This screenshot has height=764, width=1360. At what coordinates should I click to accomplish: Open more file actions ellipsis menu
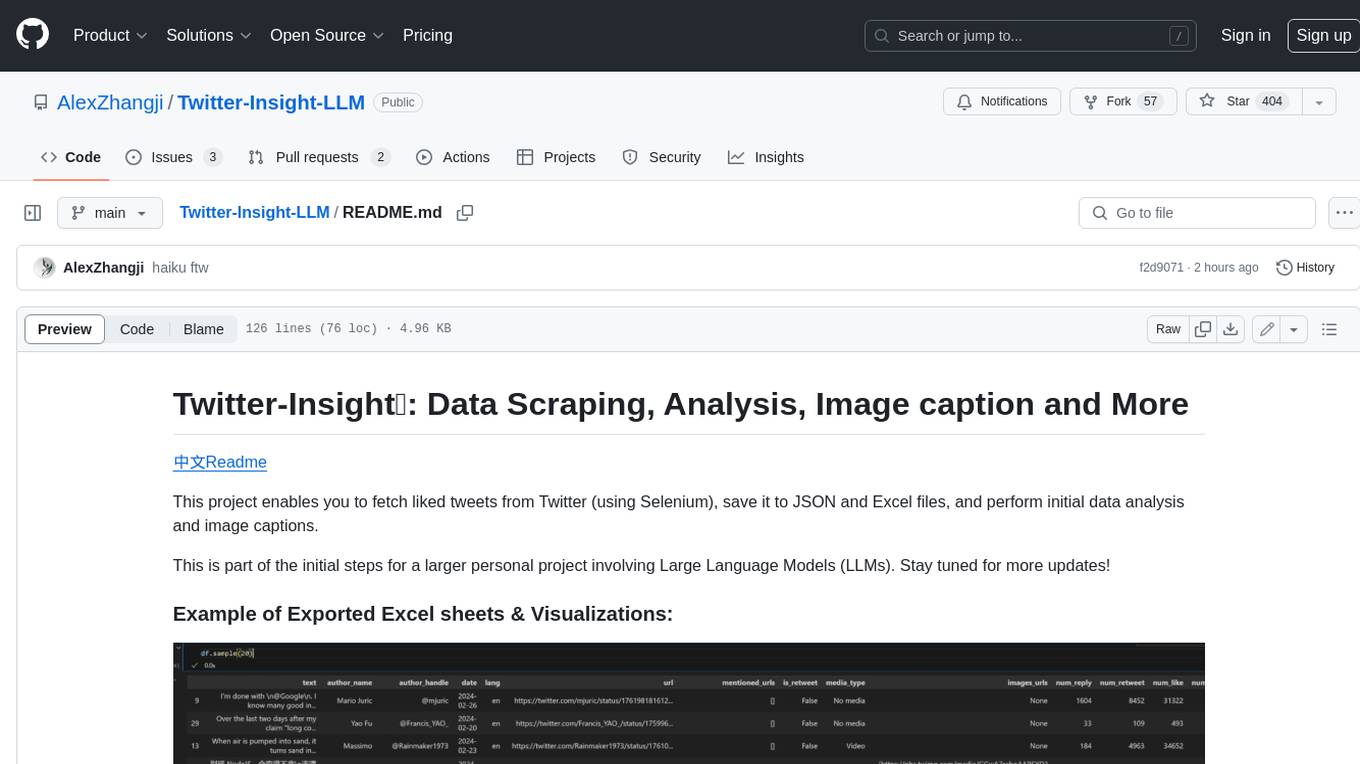[1344, 213]
